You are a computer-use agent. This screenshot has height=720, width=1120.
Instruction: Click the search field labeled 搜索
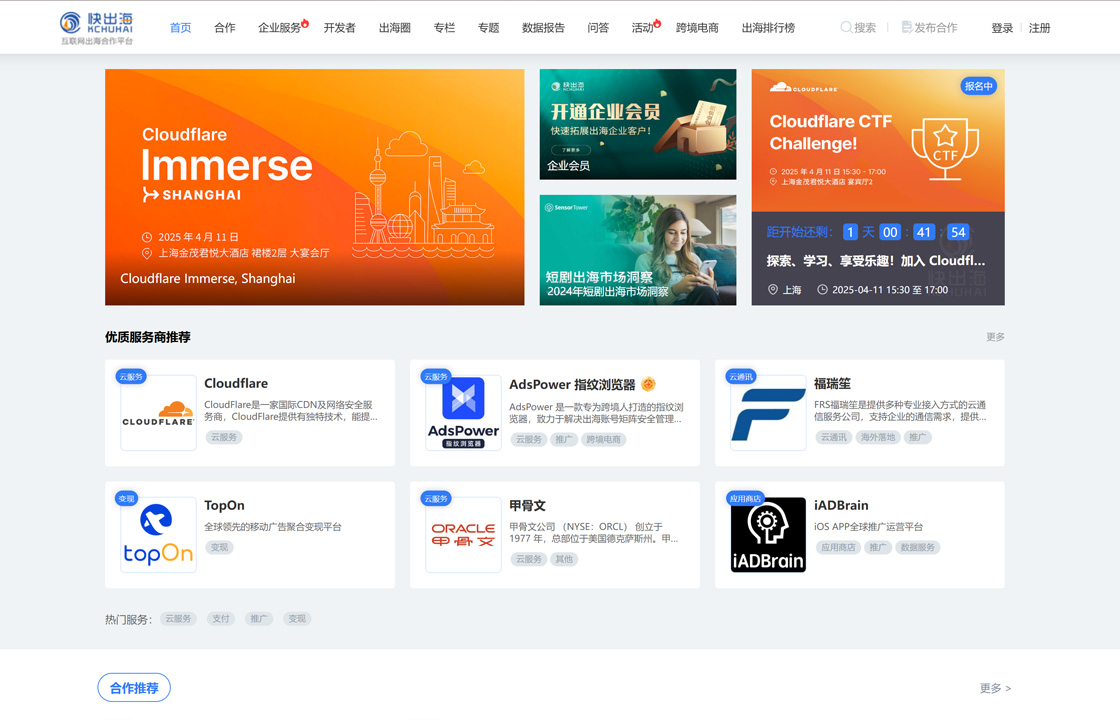pos(859,28)
